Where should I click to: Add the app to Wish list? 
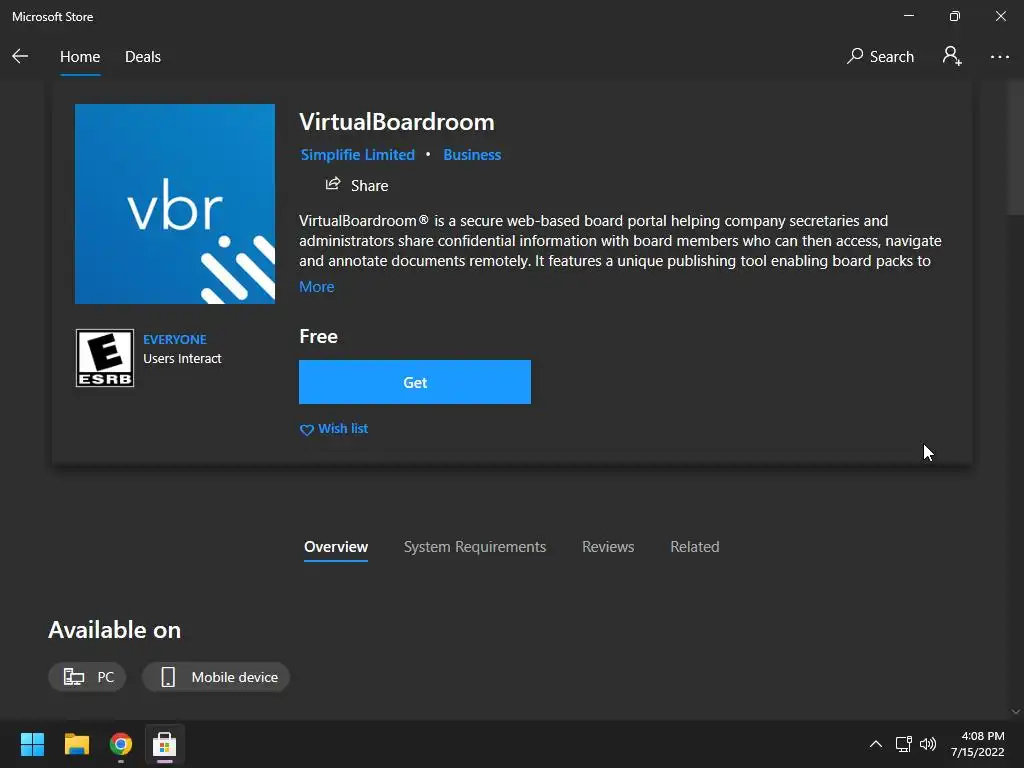pyautogui.click(x=334, y=429)
